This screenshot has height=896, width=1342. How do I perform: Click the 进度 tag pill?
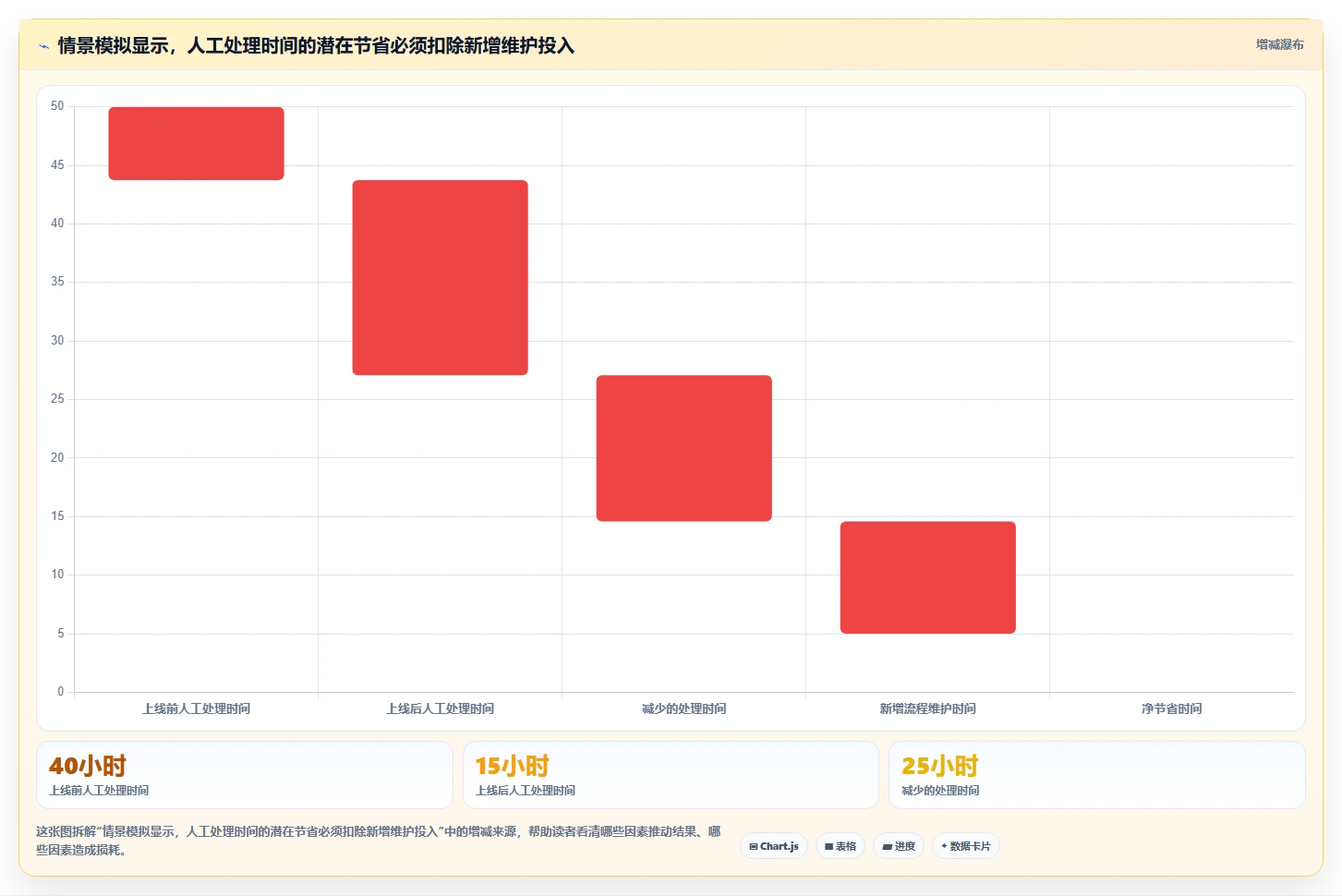pyautogui.click(x=899, y=846)
